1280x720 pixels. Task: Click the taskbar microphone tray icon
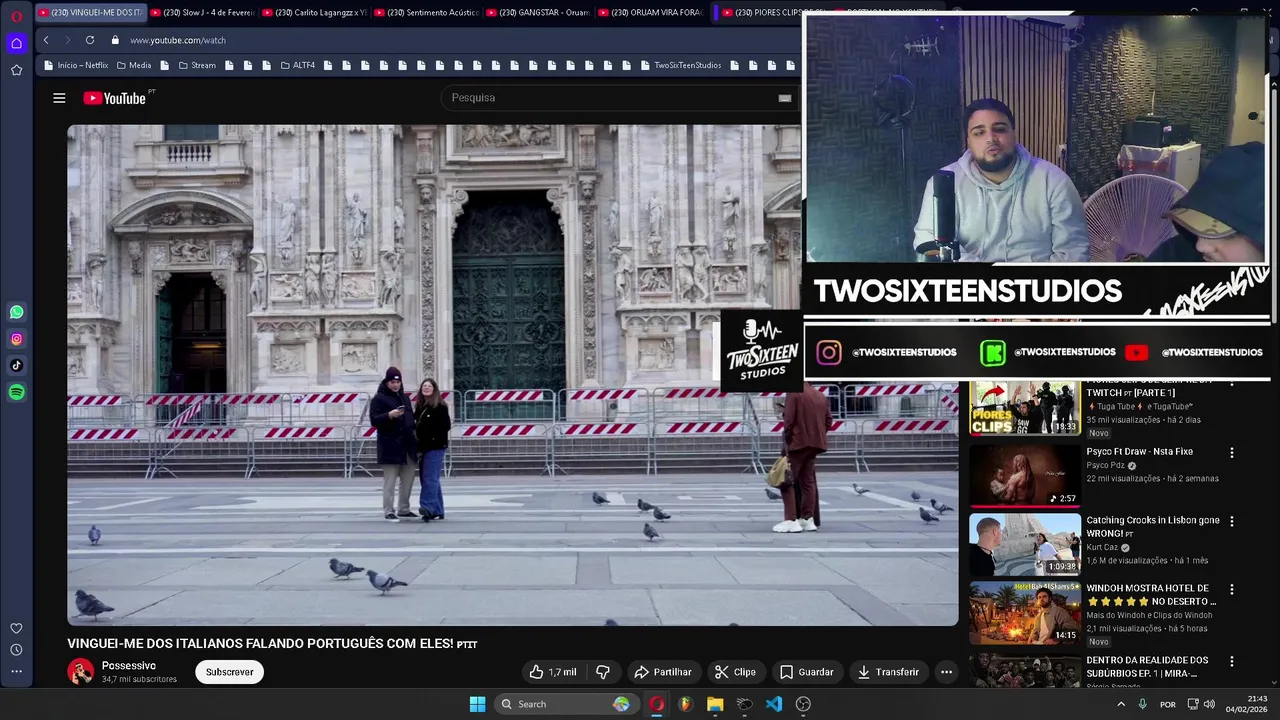pos(1142,704)
